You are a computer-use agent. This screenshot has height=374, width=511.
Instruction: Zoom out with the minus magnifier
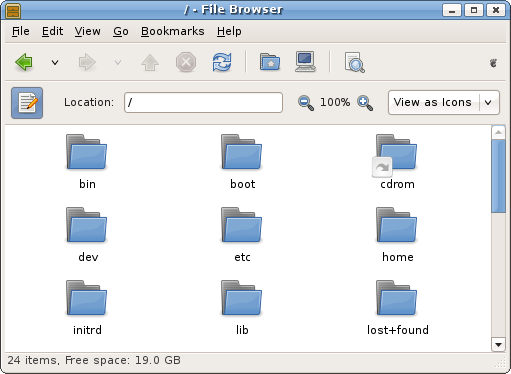[306, 103]
